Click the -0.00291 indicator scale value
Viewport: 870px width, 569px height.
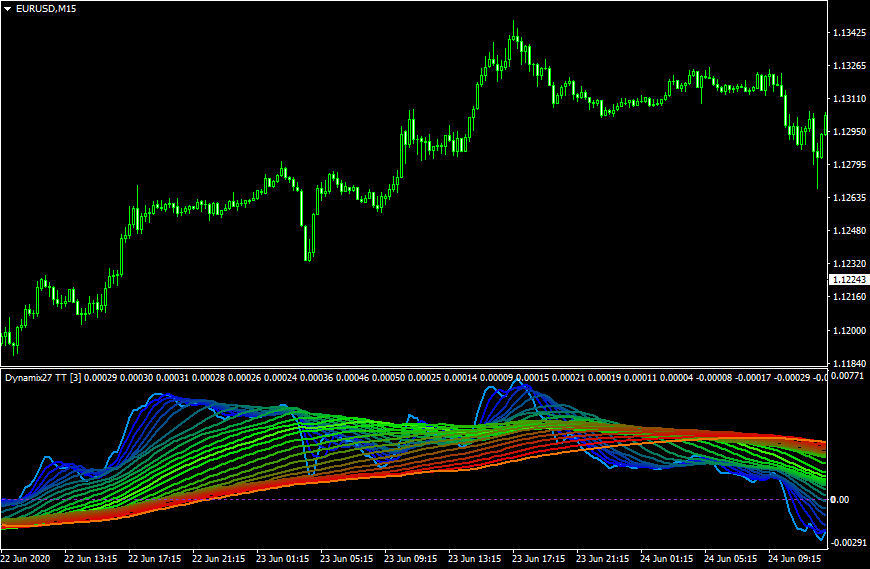848,541
